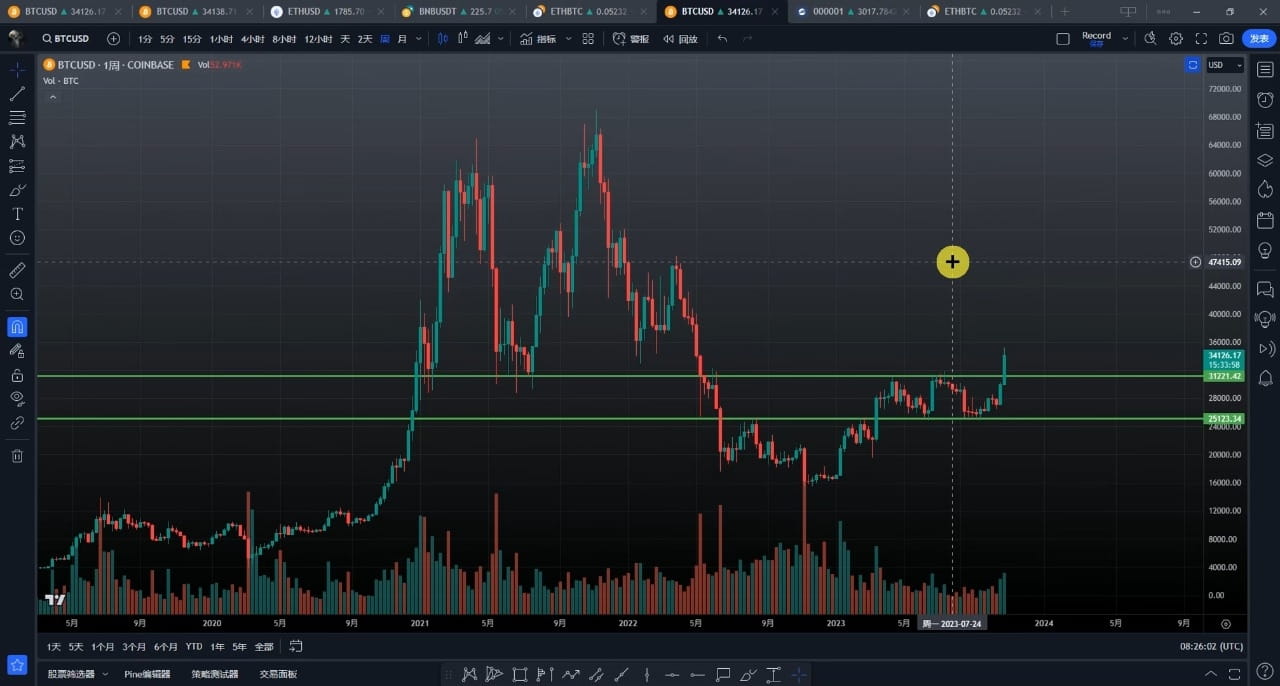Enable the Record checkbox
This screenshot has width=1280, height=686.
tap(1063, 37)
